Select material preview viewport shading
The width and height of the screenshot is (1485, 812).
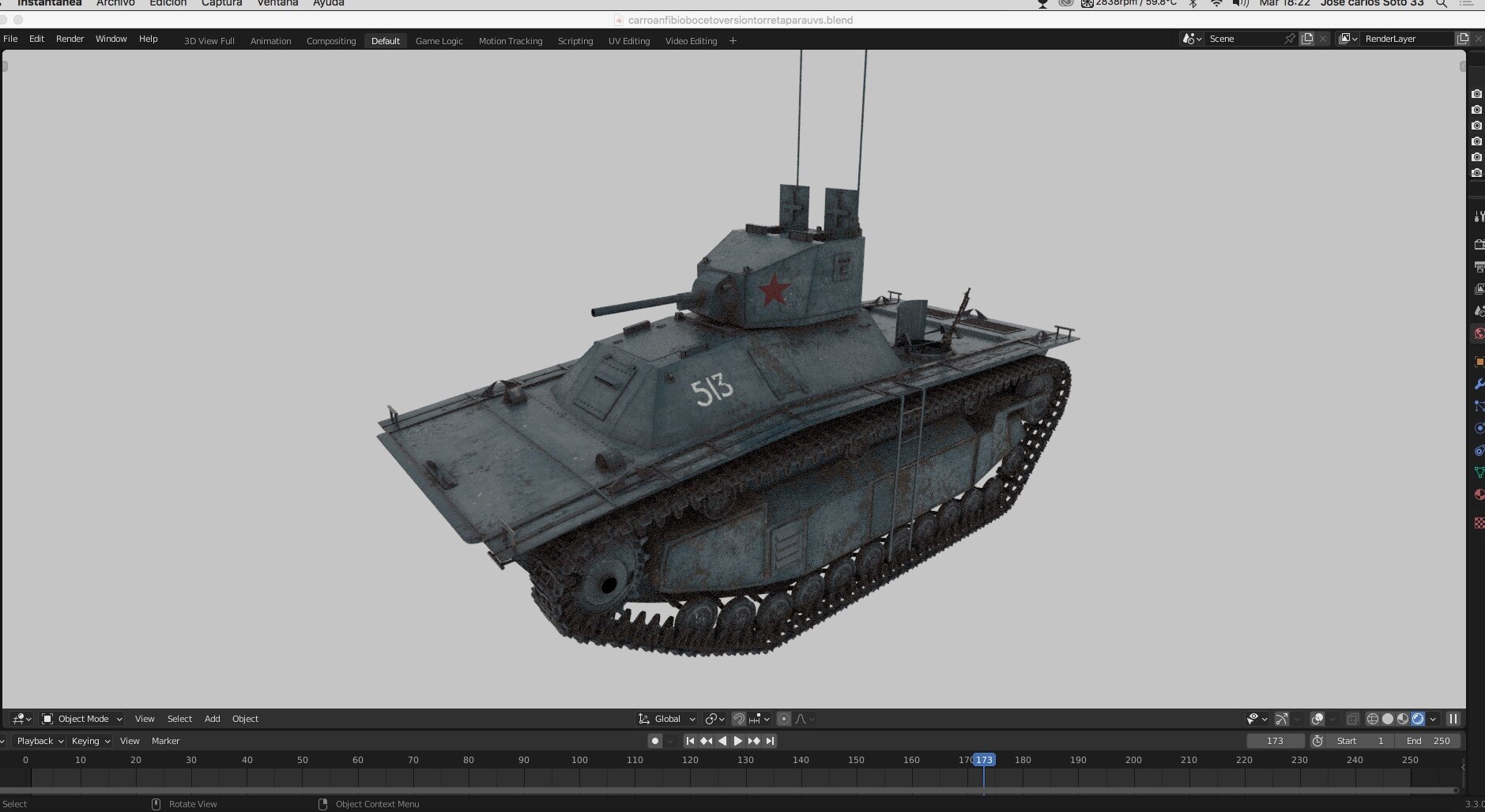(1403, 719)
